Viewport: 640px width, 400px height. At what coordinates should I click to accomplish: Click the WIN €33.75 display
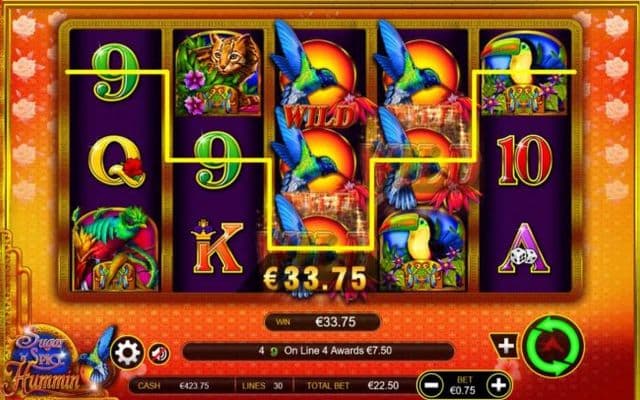point(322,322)
